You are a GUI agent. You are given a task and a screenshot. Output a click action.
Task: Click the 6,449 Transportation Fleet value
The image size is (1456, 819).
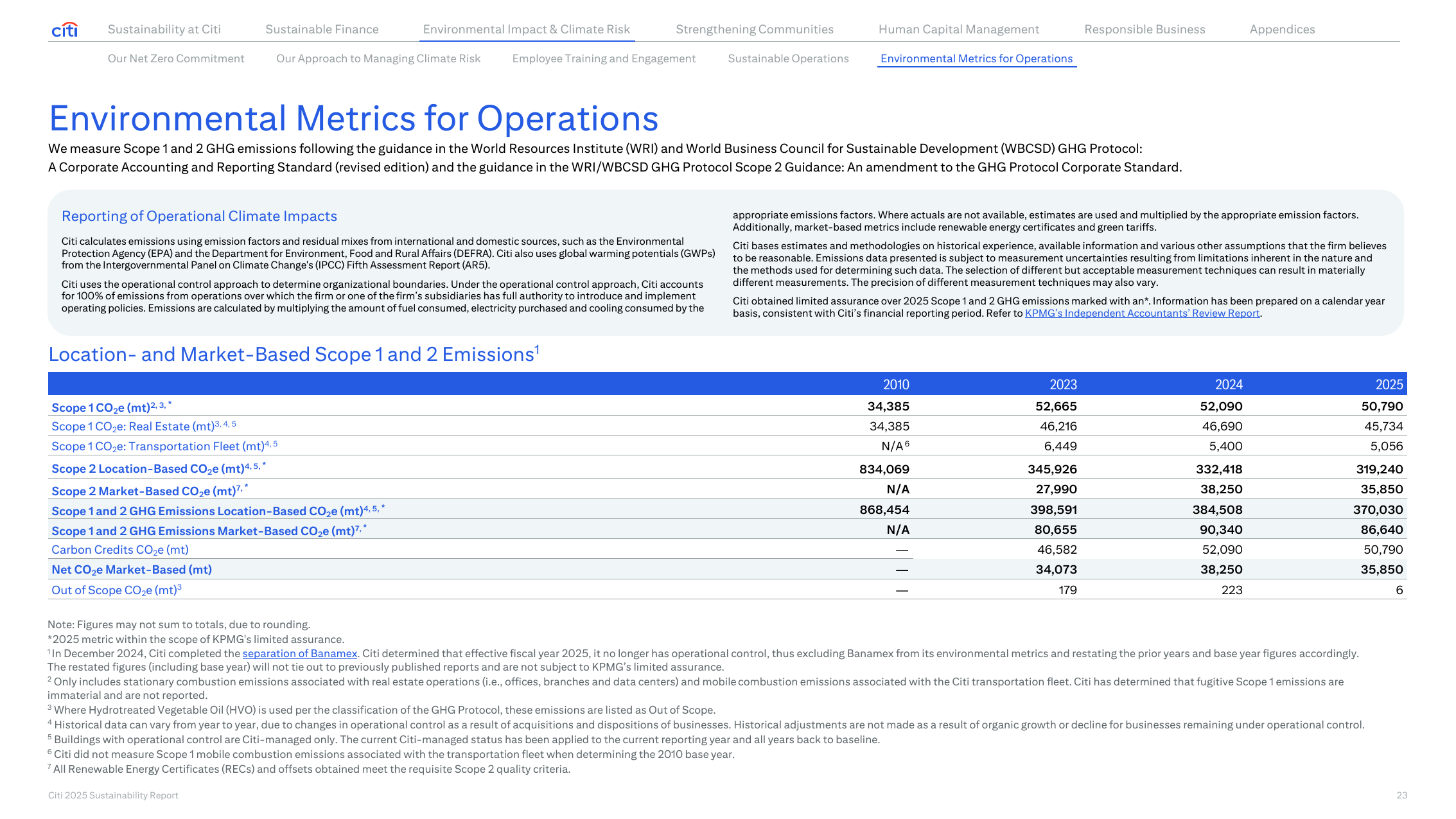1060,446
